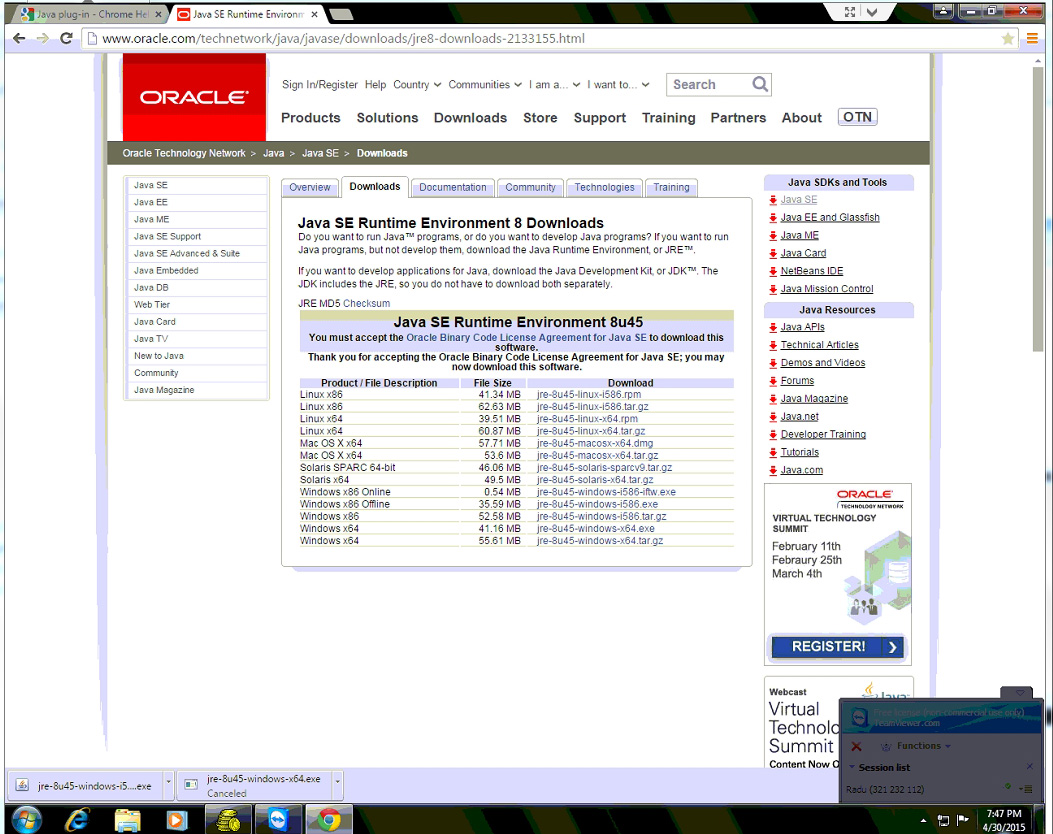Switch to the Community tab
The height and width of the screenshot is (834, 1053).
pos(531,187)
